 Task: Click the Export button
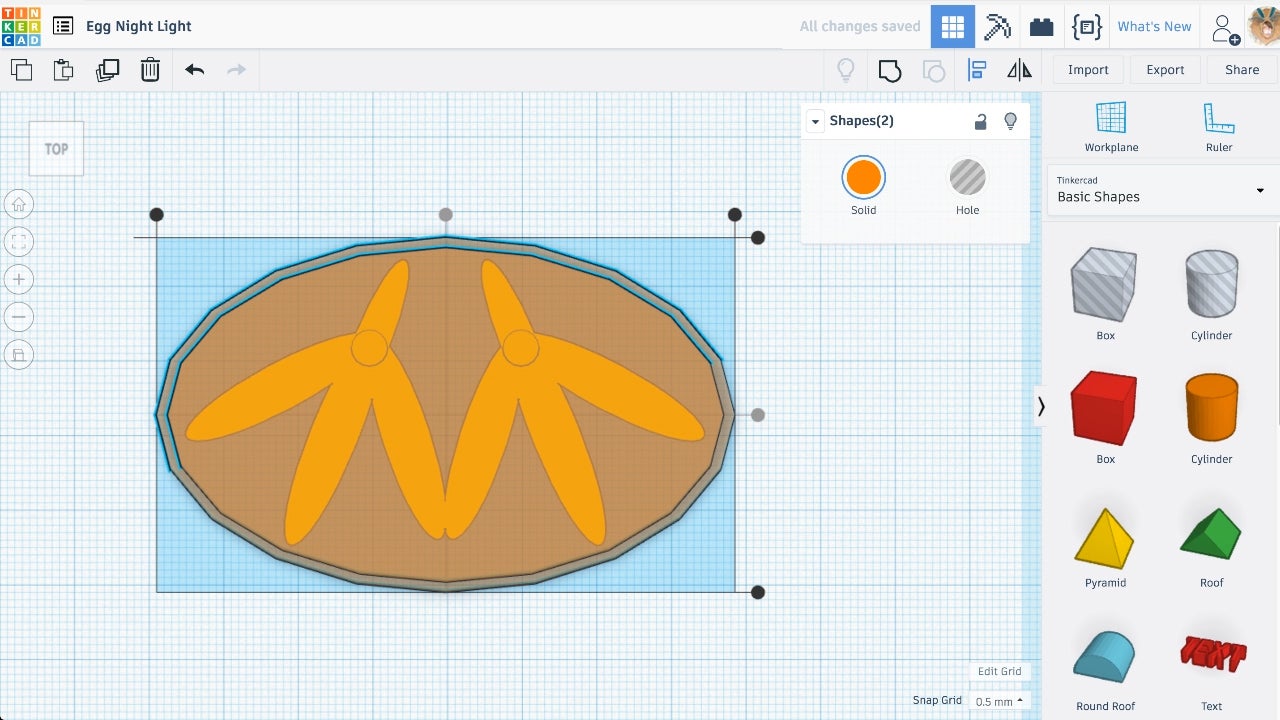click(1165, 70)
